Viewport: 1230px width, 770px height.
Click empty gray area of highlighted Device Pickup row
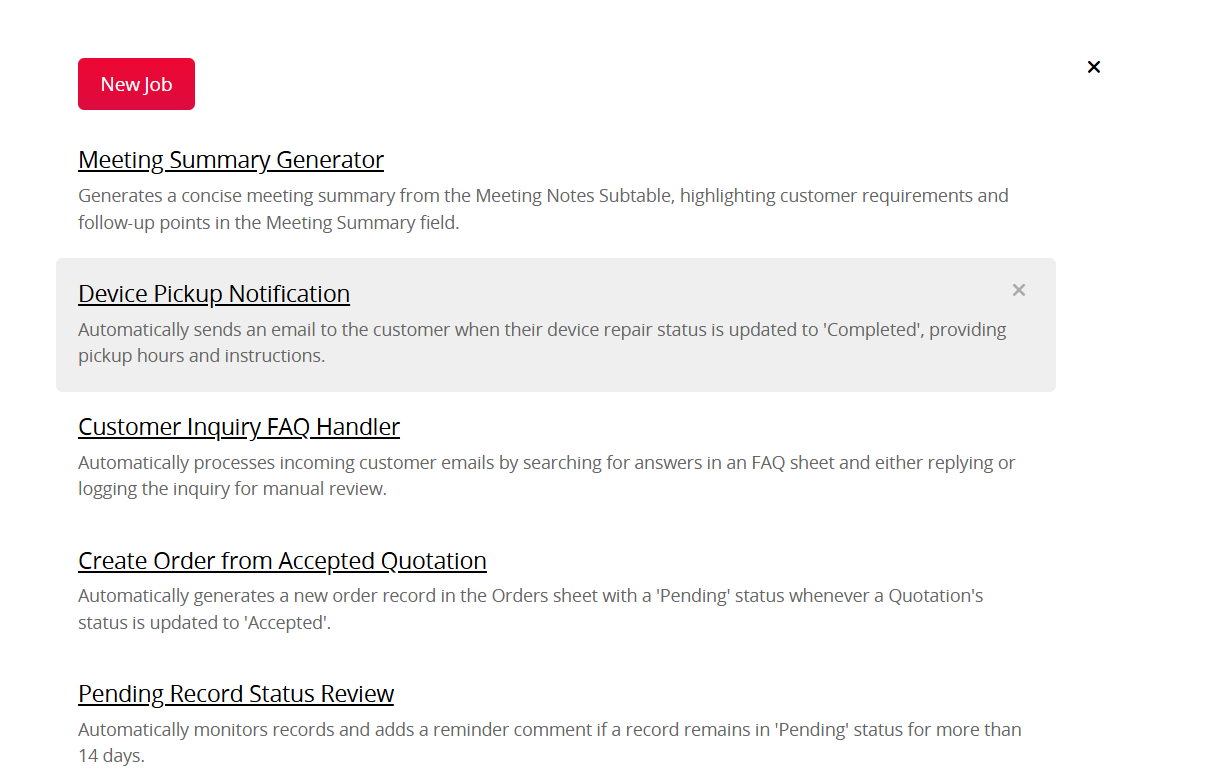[700, 294]
